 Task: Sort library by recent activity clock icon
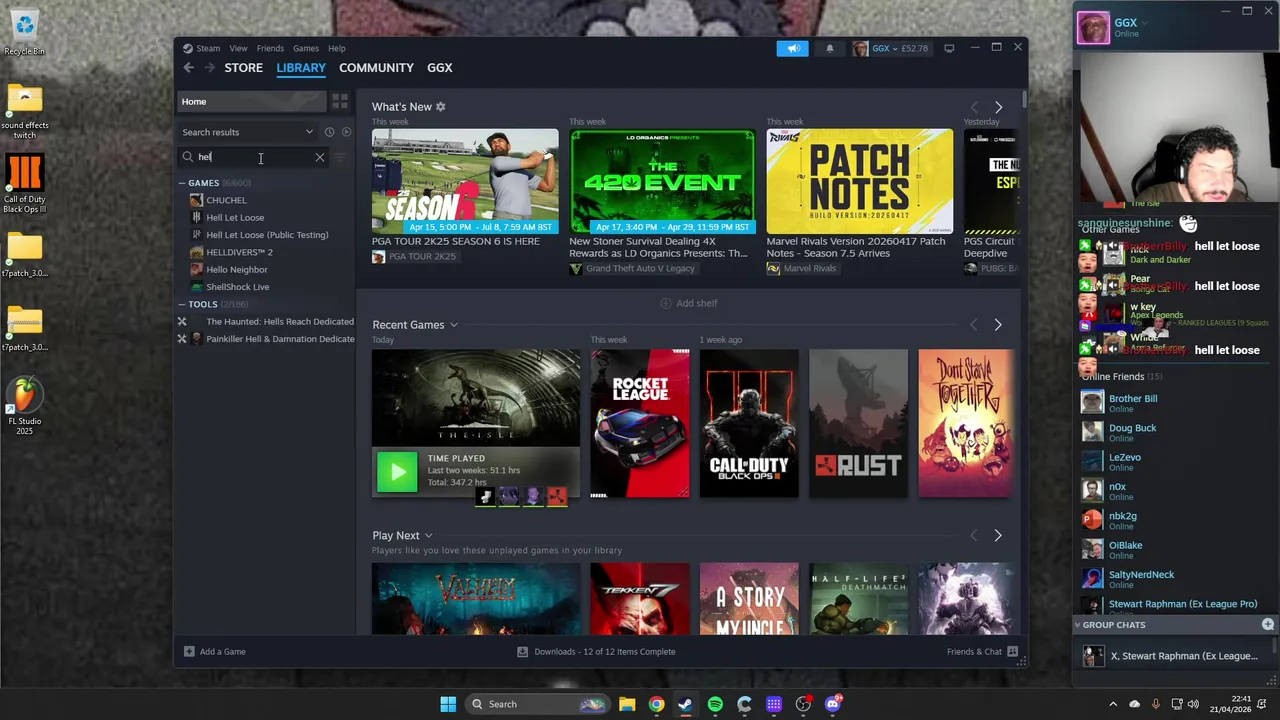(x=329, y=132)
